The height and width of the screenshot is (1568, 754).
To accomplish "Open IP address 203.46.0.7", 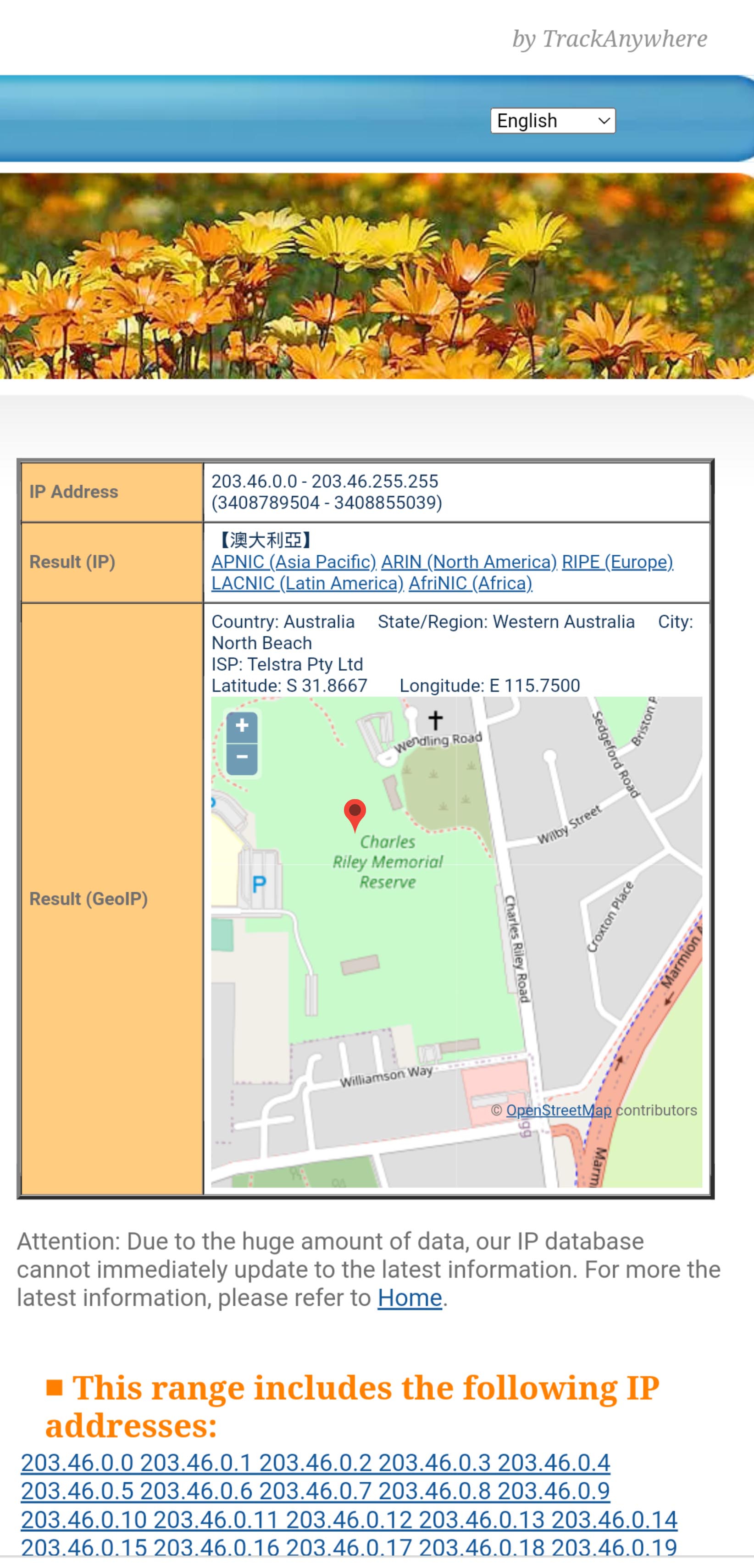I will tap(316, 1491).
